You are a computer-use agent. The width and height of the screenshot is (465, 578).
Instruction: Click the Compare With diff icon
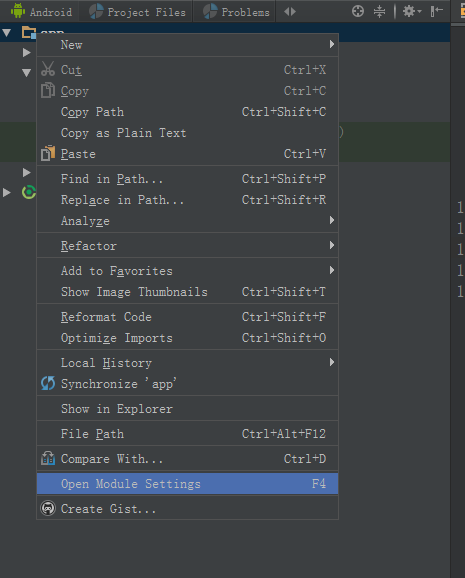[48, 459]
